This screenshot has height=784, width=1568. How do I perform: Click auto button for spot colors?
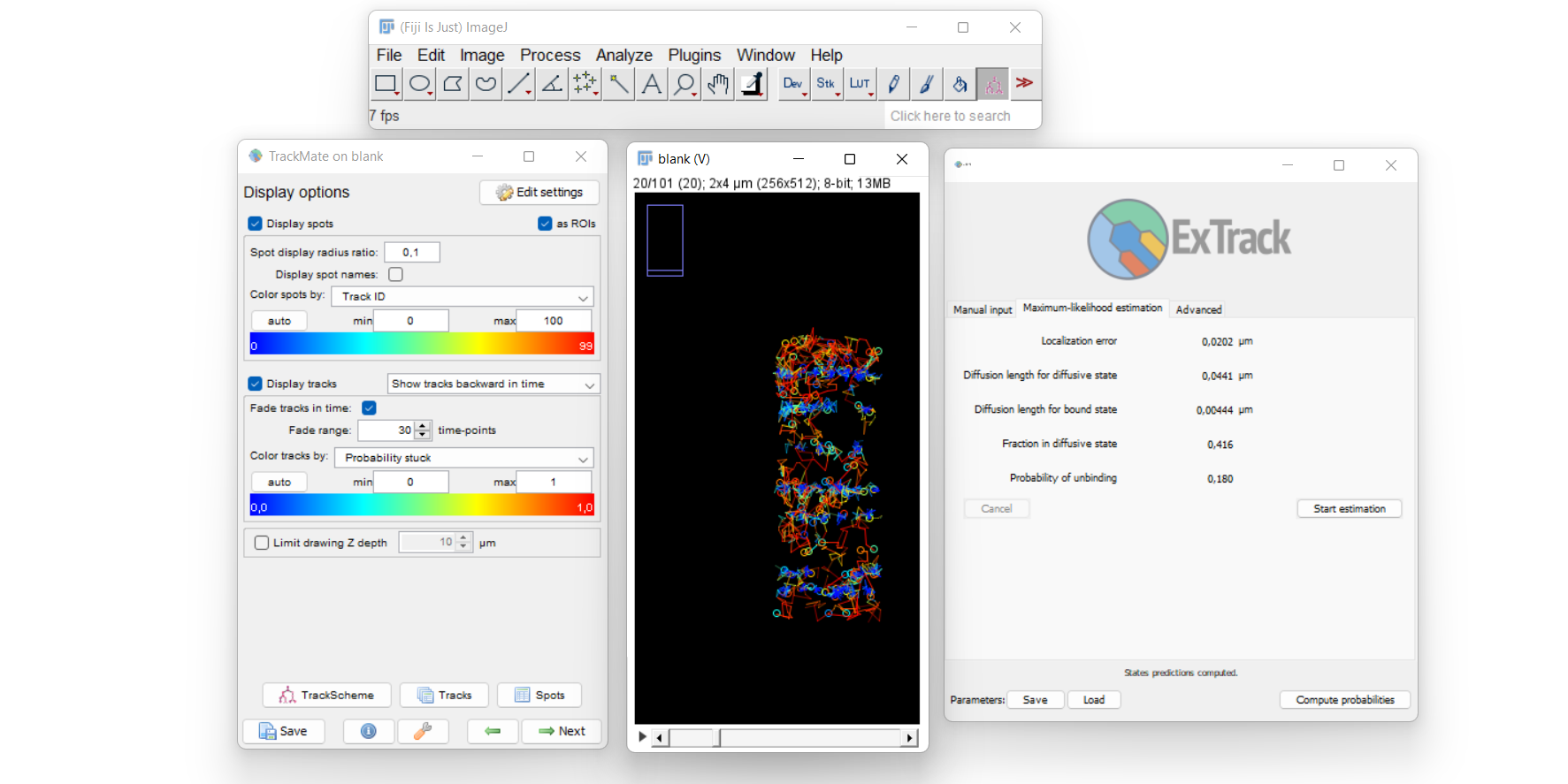point(279,321)
